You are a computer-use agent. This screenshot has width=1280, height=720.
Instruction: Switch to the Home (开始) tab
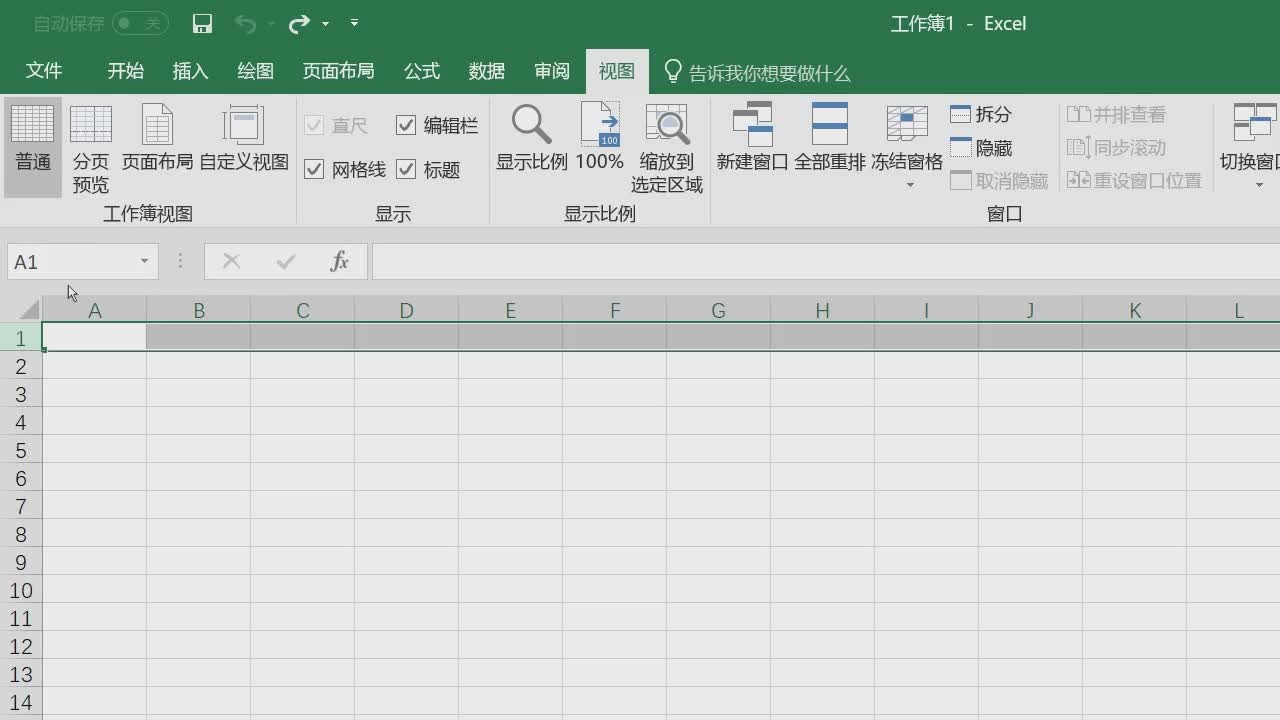126,71
